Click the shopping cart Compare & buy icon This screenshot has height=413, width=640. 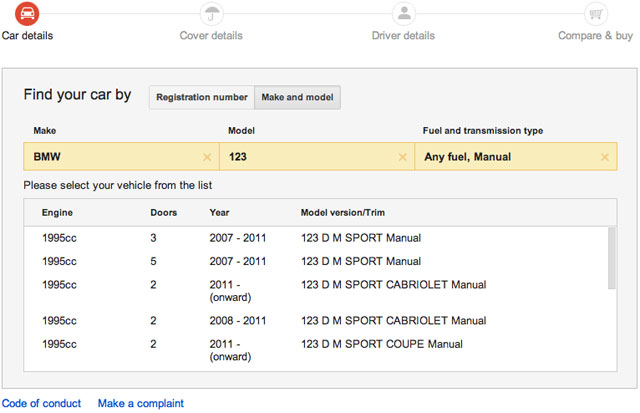[x=596, y=14]
